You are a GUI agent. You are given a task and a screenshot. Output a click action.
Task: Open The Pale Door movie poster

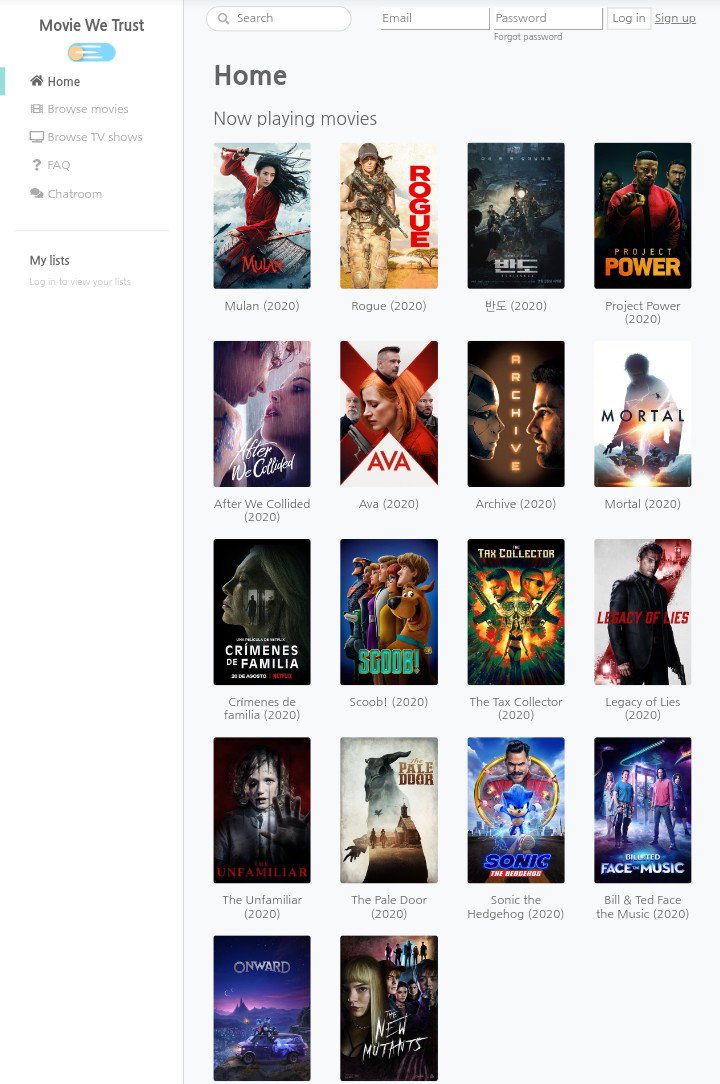pos(389,810)
